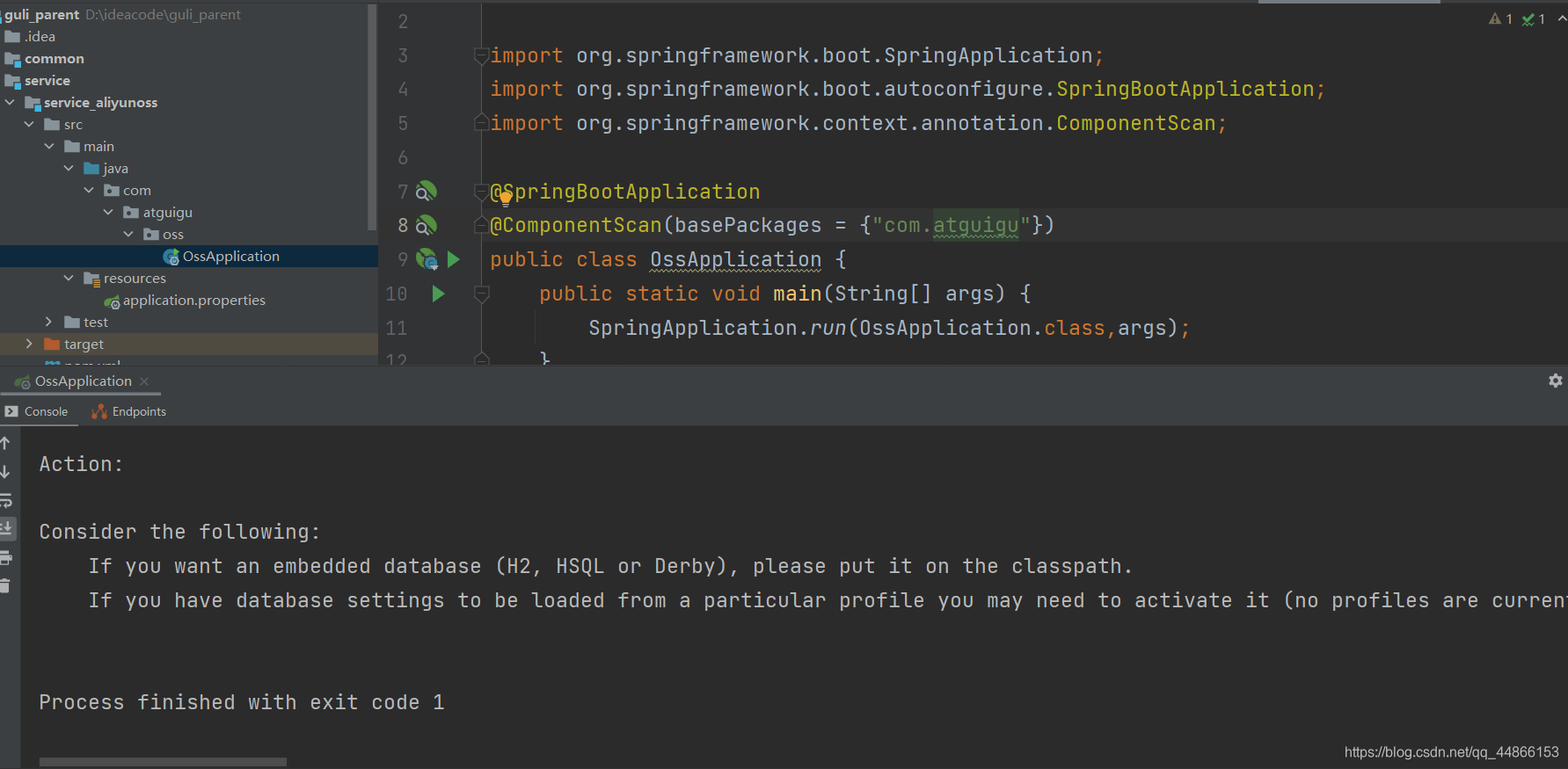Click the Spring gutter icon on line 8
The height and width of the screenshot is (769, 1568).
pos(426,225)
